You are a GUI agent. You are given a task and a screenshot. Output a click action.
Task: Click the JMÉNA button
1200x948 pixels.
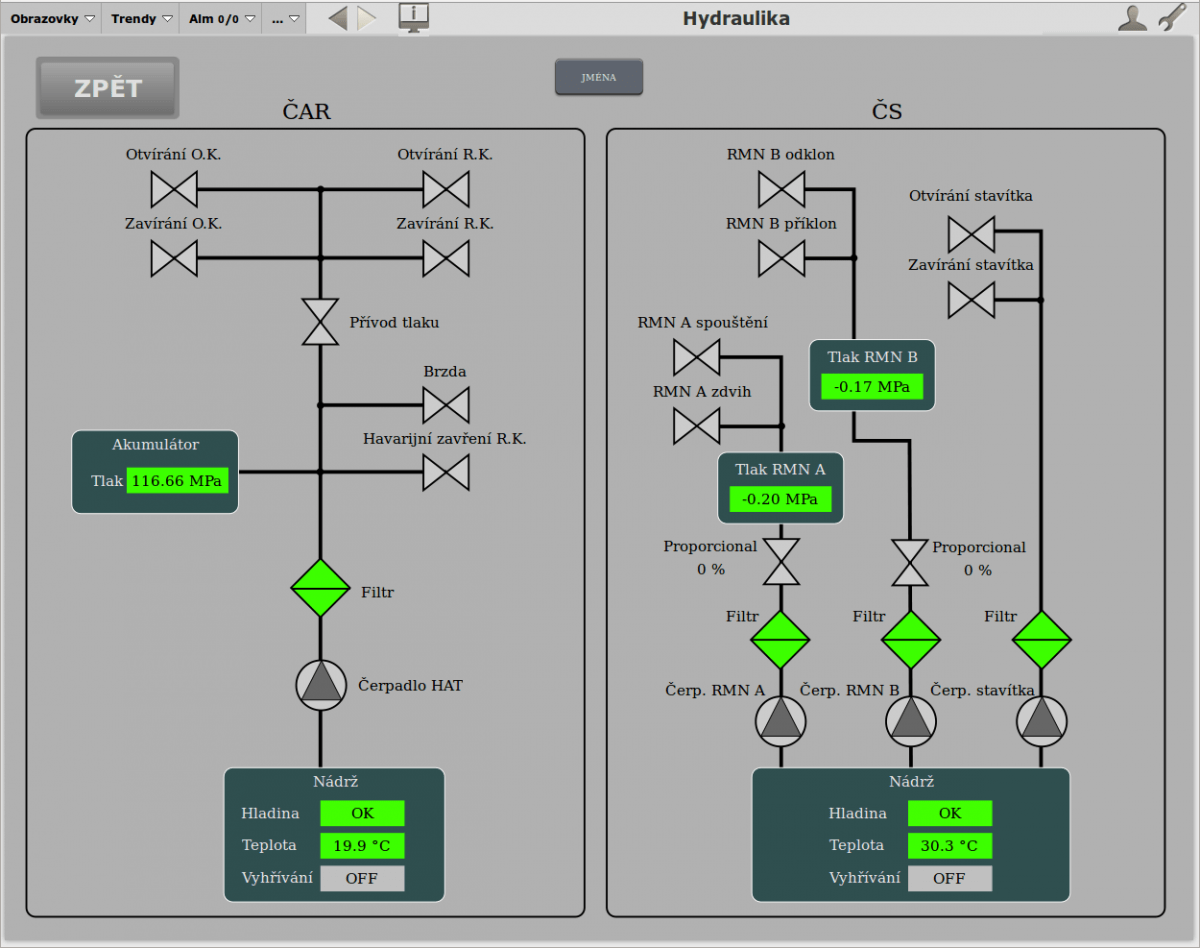tap(599, 77)
